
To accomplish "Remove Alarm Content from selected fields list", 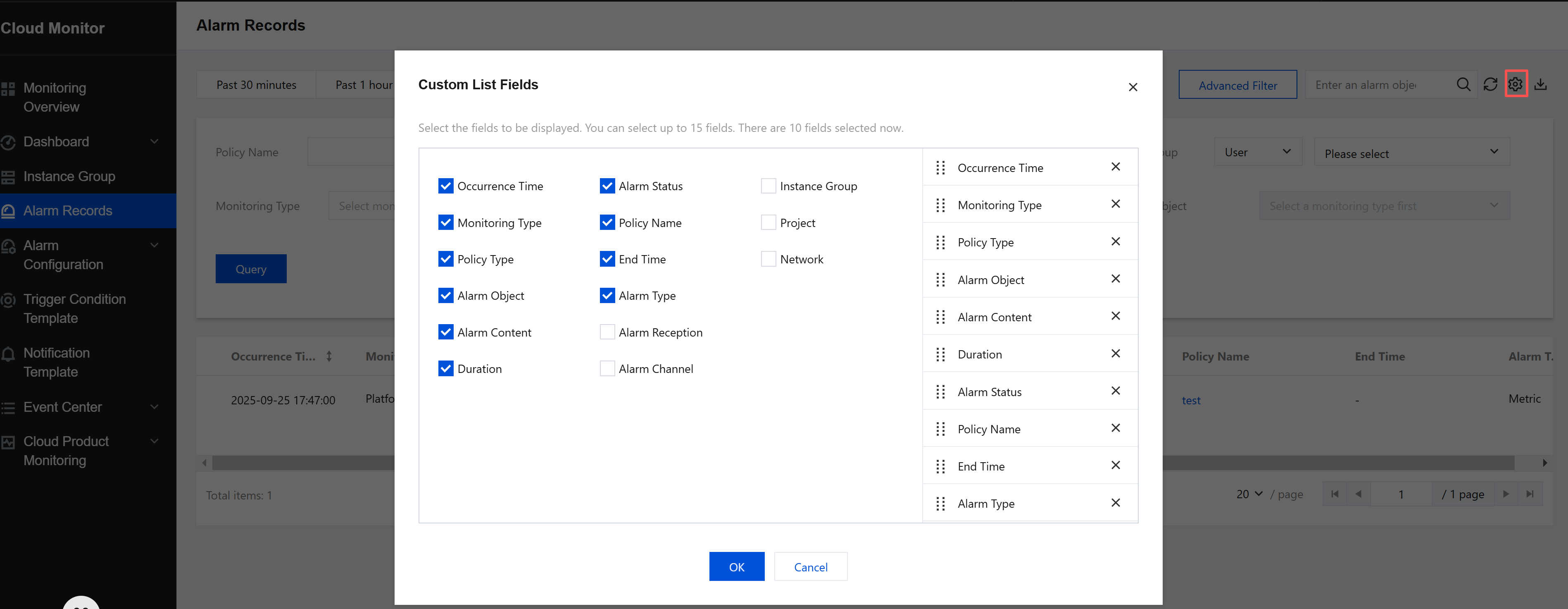I will (x=1116, y=316).
